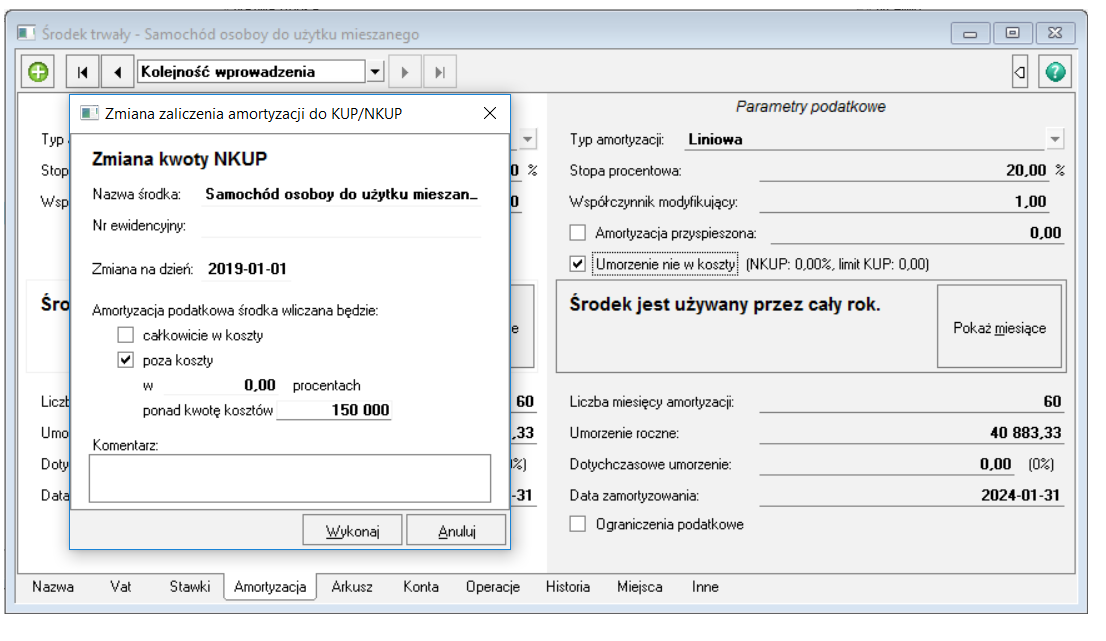The height and width of the screenshot is (641, 1106).
Task: Click the green add new record icon
Action: click(x=38, y=72)
